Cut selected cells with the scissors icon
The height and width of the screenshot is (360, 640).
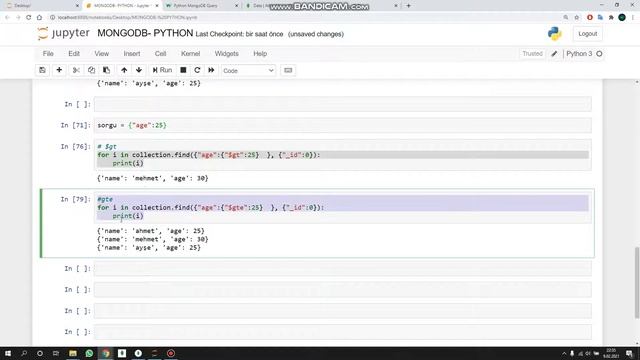point(76,70)
